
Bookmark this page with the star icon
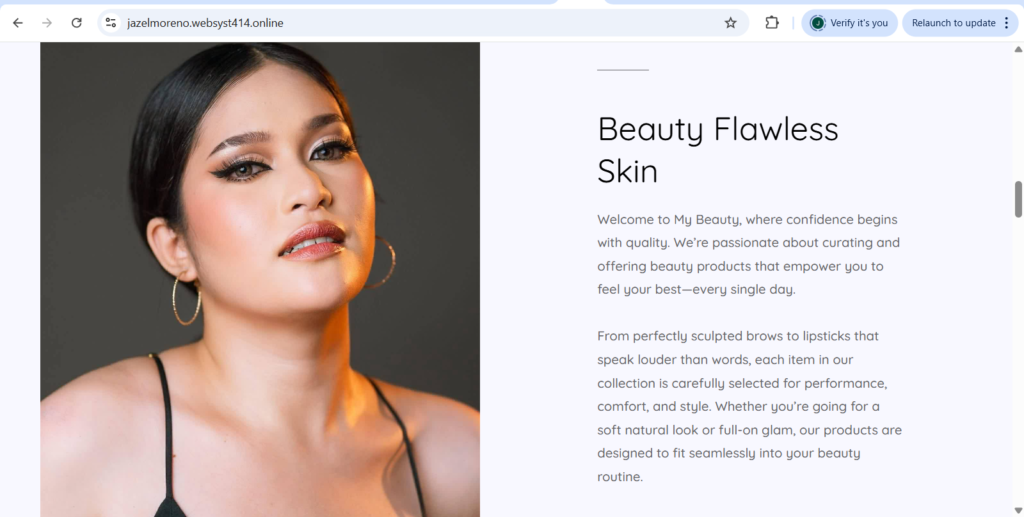click(x=731, y=23)
